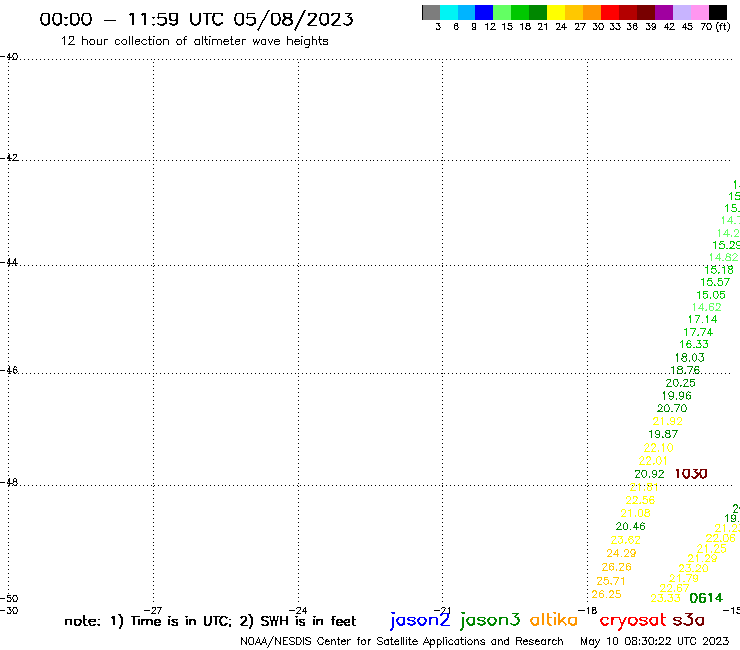The image size is (740, 650).
Task: Click the '-27' longitude axis label
Action: pos(153,610)
